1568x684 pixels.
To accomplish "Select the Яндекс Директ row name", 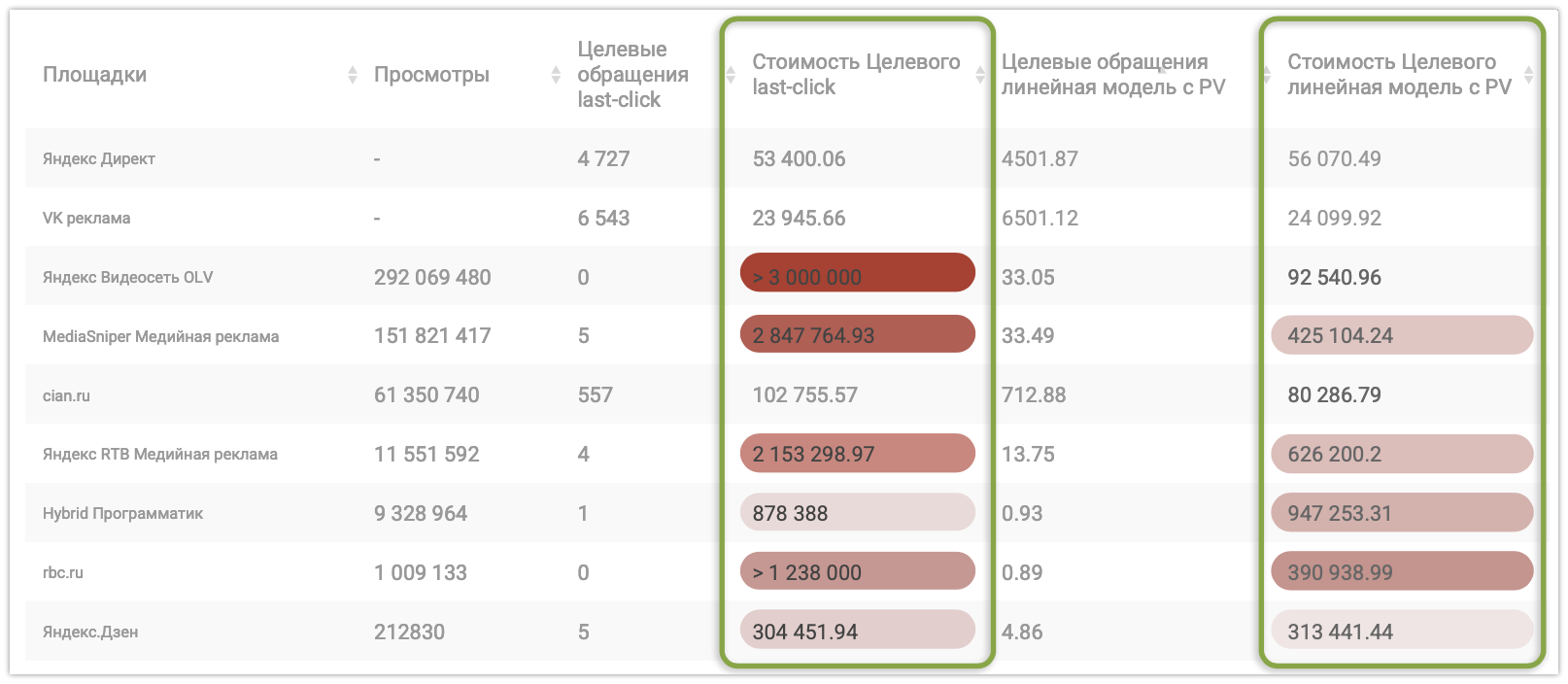I will [98, 159].
